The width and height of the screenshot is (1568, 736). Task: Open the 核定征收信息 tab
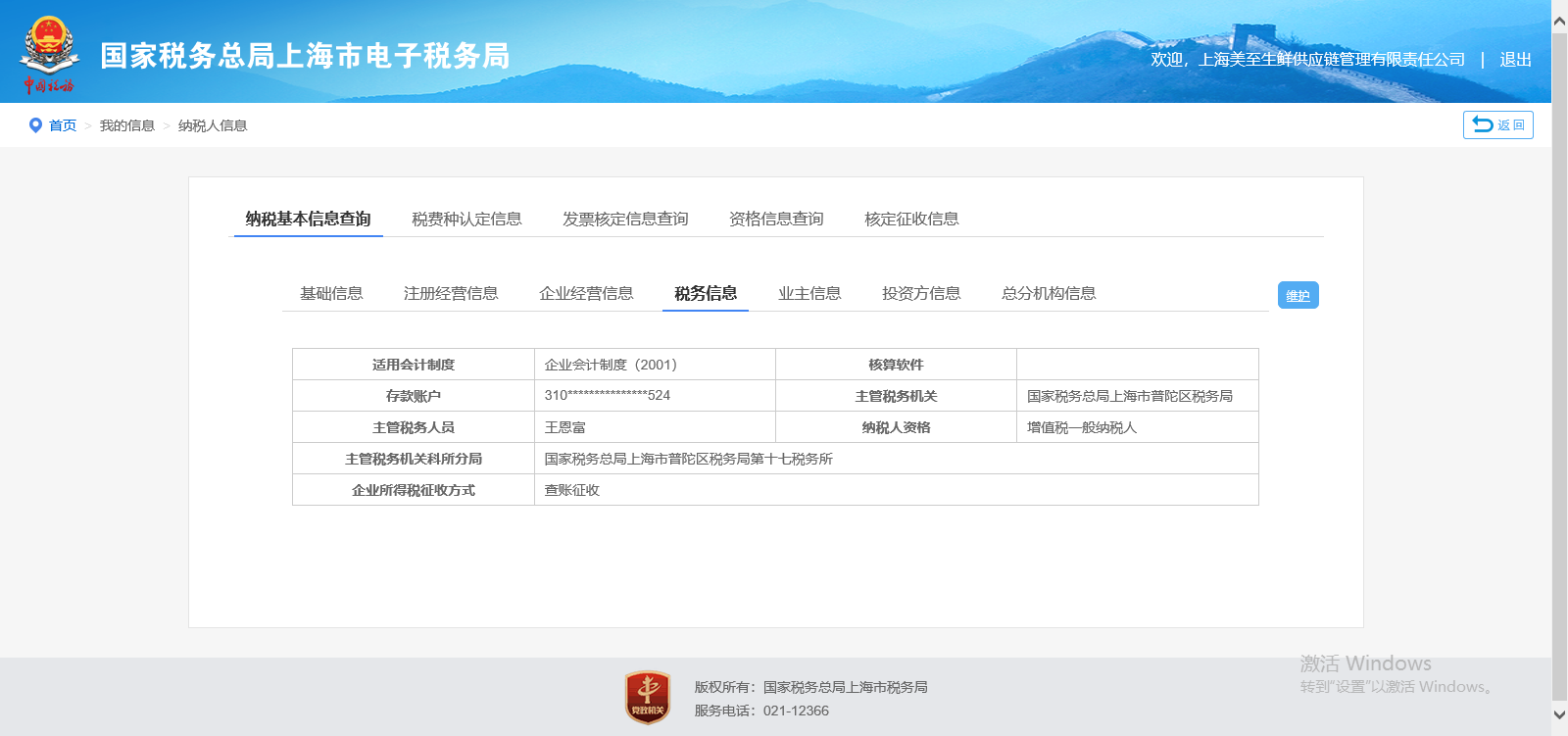coord(911,219)
